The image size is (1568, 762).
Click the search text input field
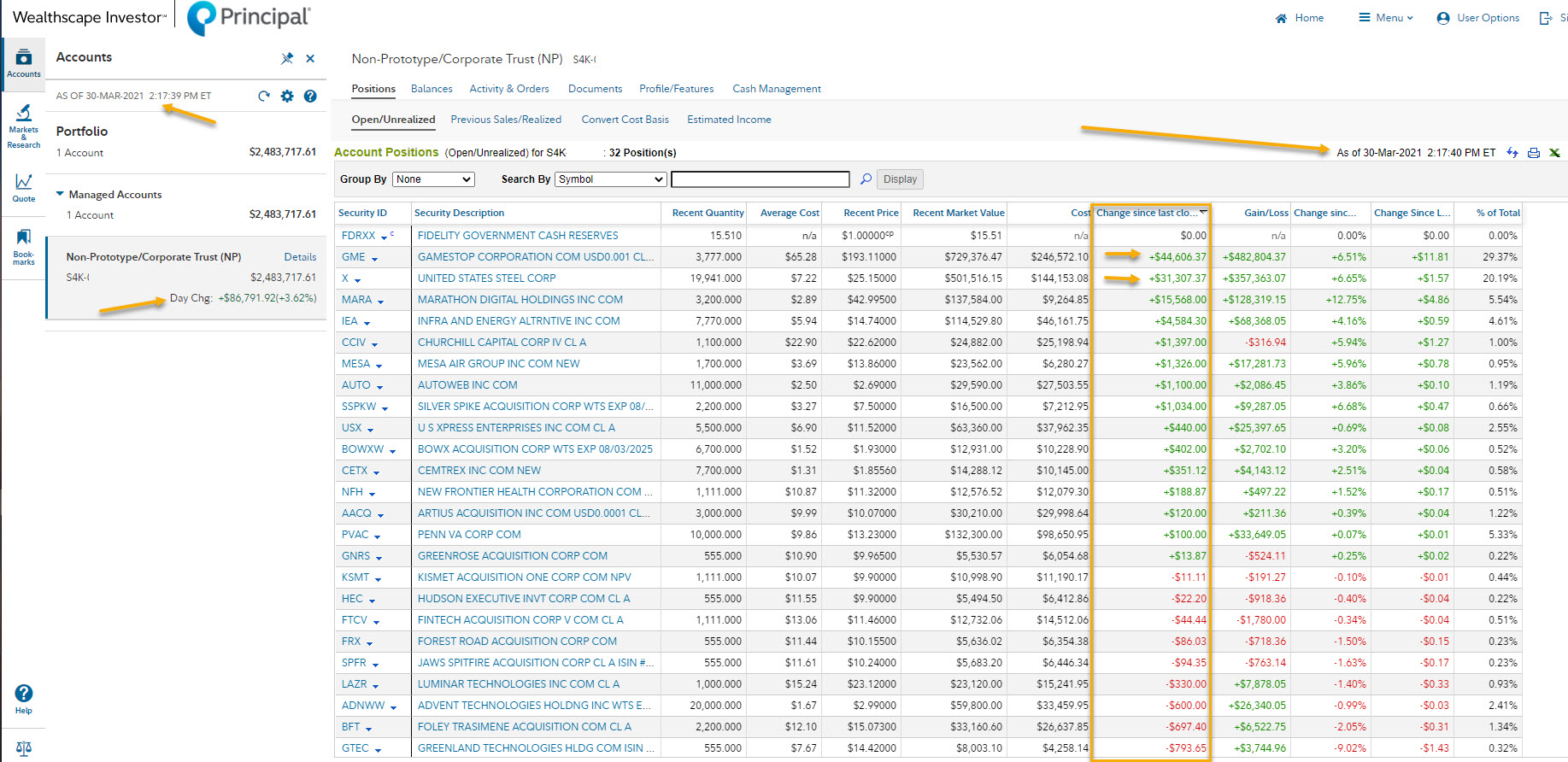click(761, 179)
